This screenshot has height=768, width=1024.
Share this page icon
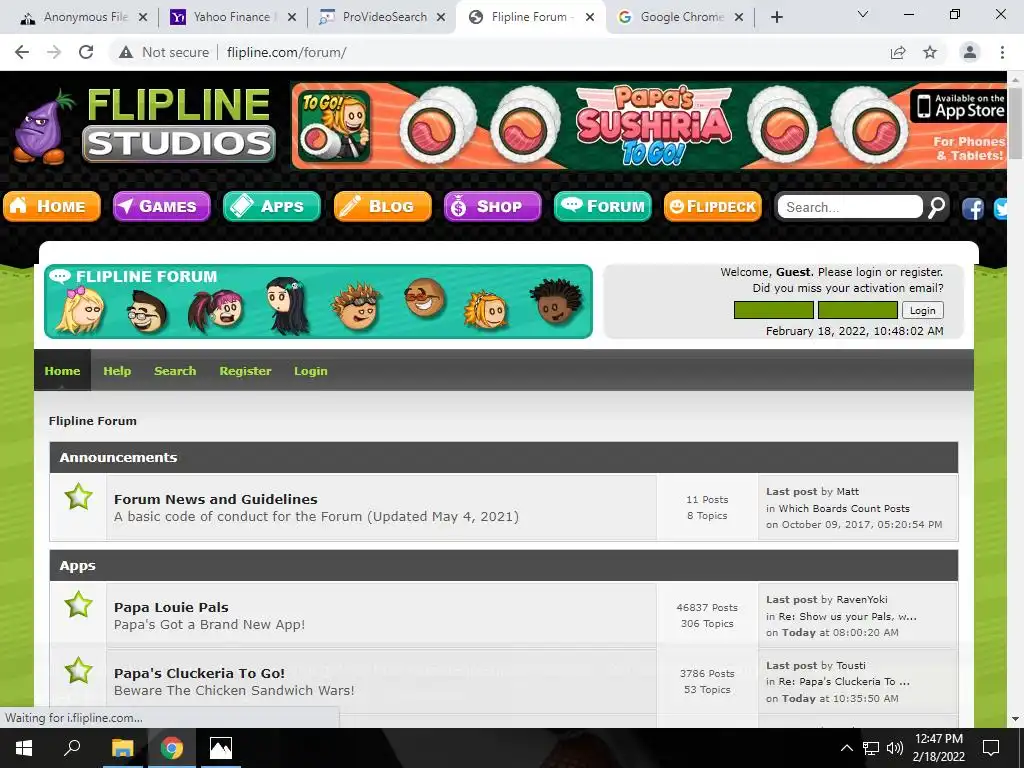pos(898,52)
